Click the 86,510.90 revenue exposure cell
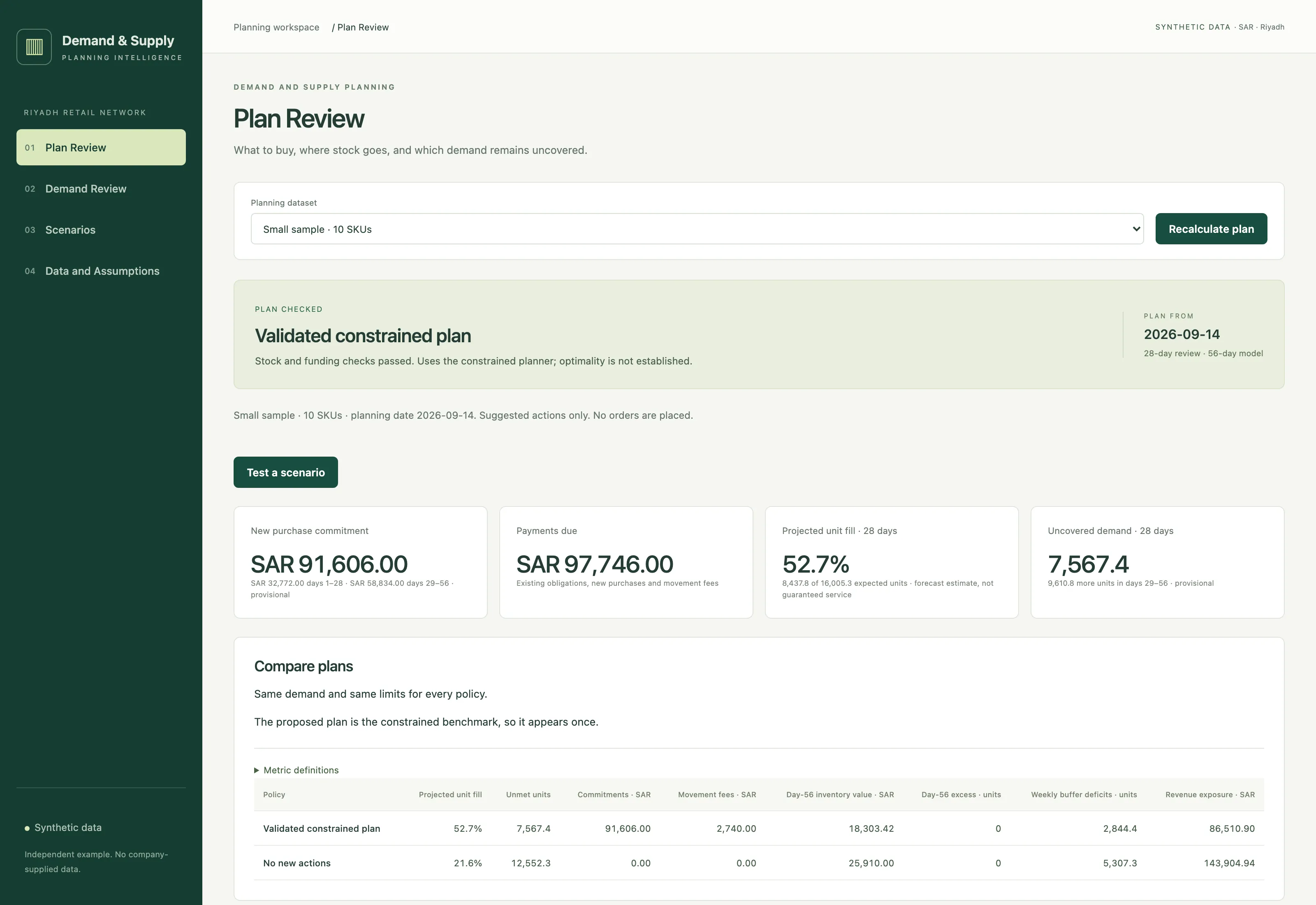The height and width of the screenshot is (905, 1316). point(1232,828)
